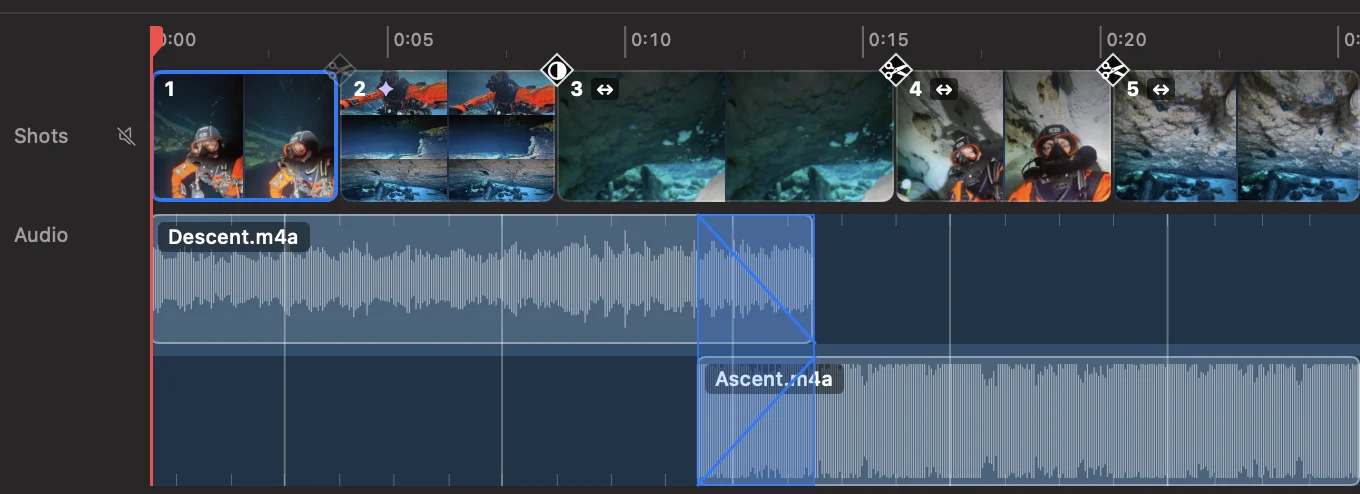Screen dimensions: 1360x494
Task: Select shot 5 cave ceiling clip
Action: (x=1236, y=136)
